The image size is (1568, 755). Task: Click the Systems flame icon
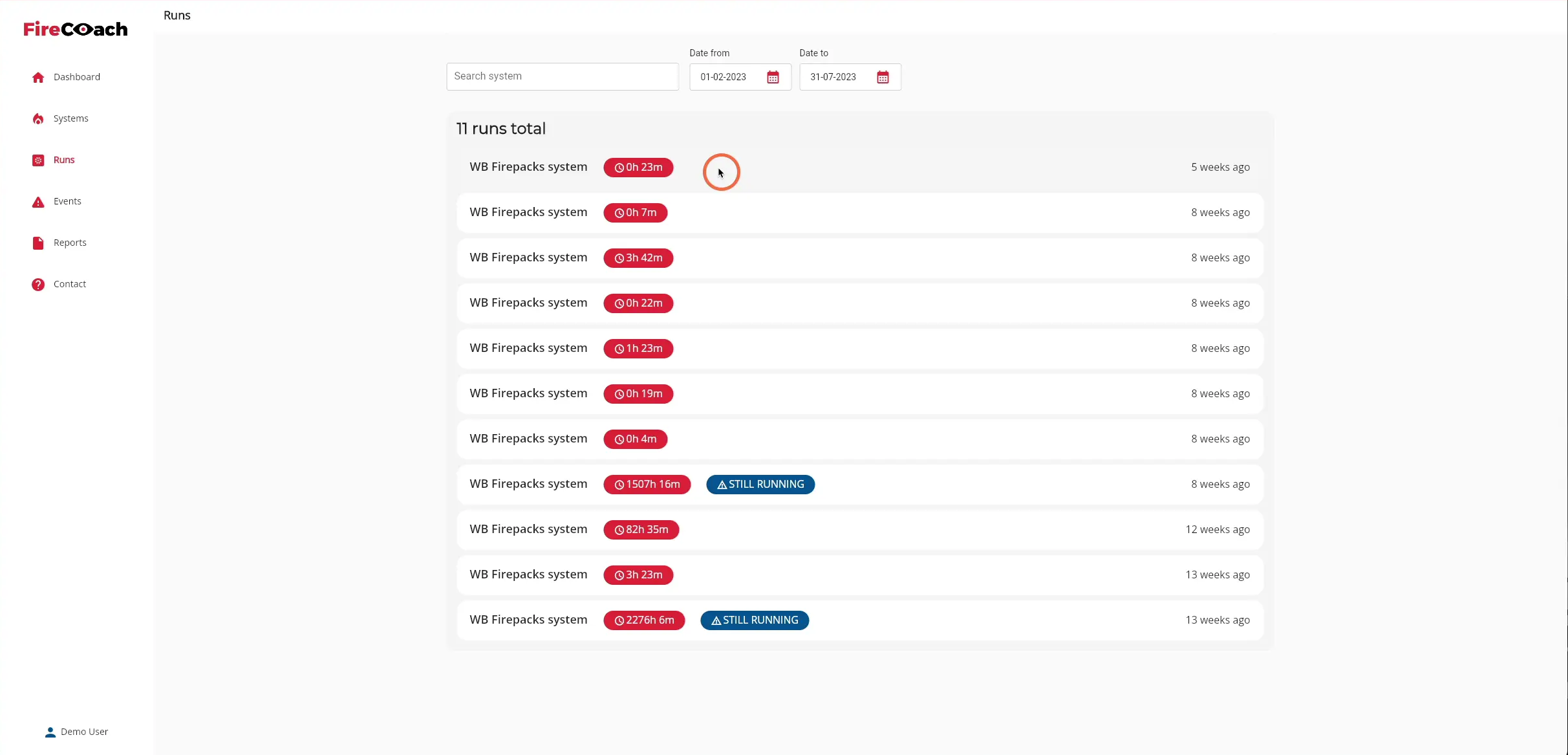pyautogui.click(x=38, y=119)
